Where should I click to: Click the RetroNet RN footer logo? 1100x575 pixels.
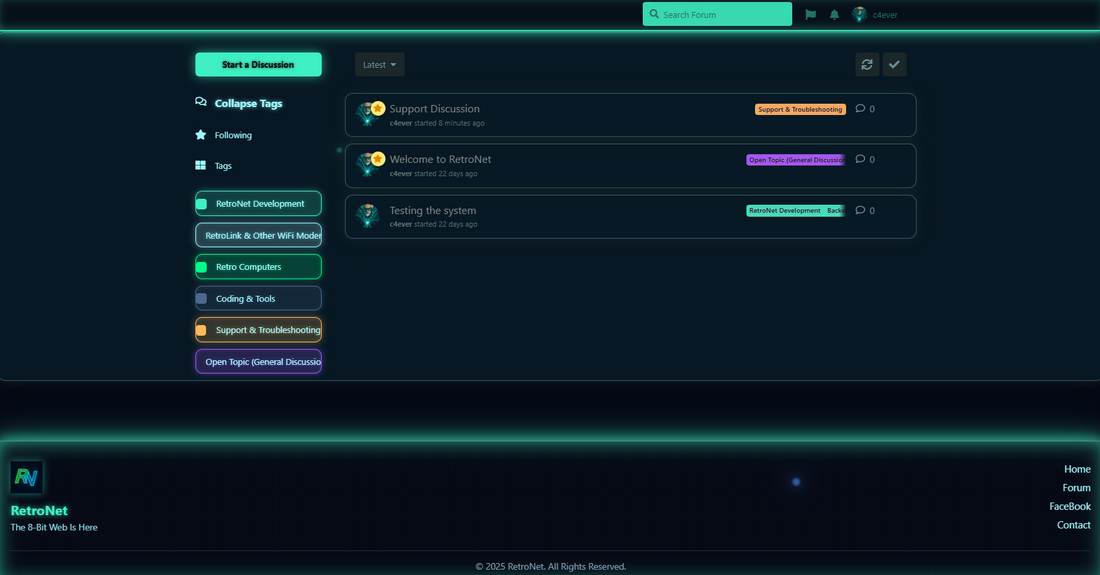[27, 477]
